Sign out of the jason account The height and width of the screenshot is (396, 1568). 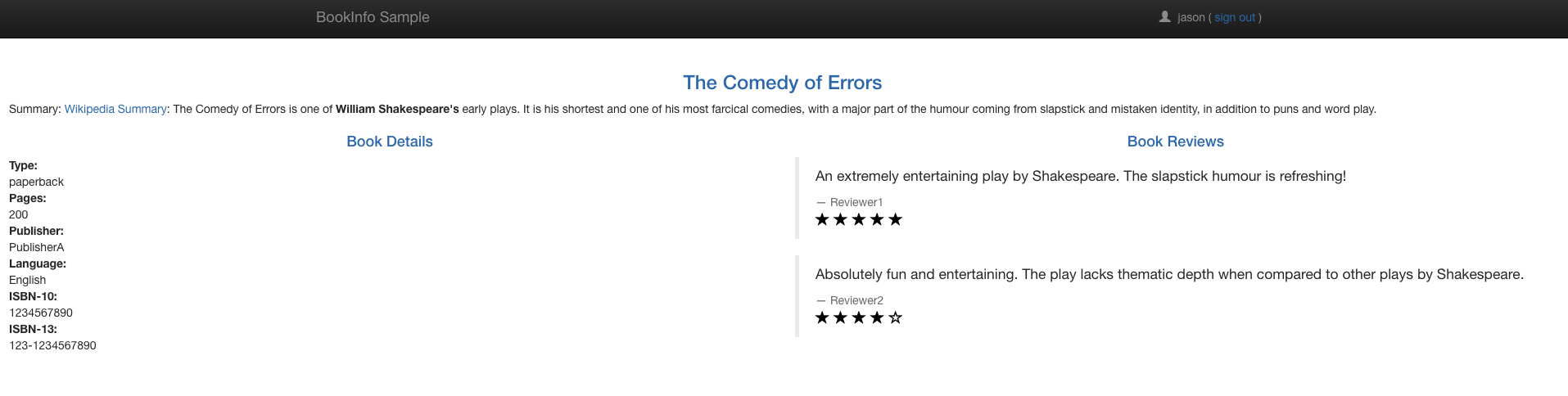(1235, 17)
